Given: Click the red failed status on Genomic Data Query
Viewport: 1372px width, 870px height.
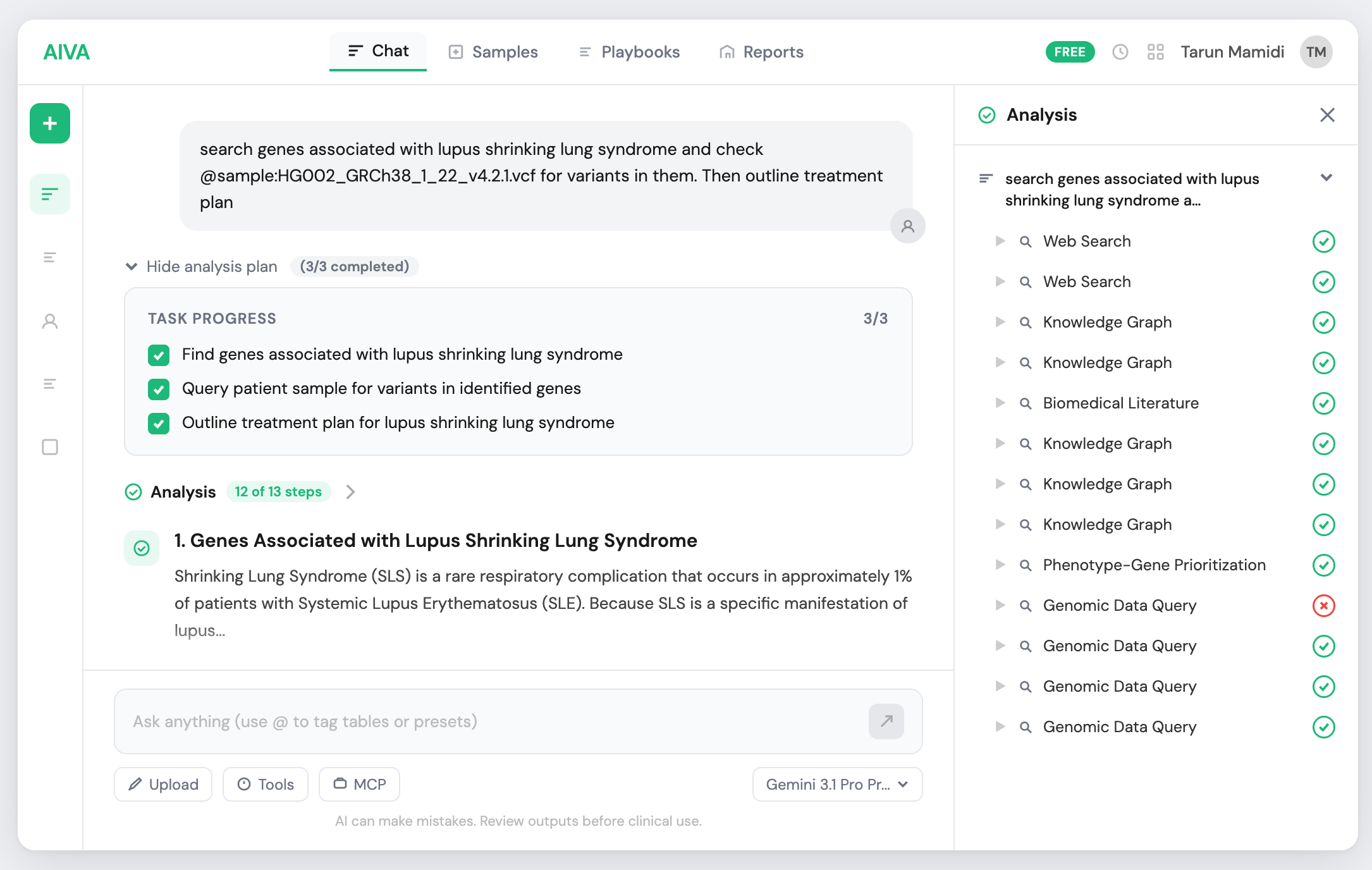Looking at the screenshot, I should click(x=1323, y=606).
